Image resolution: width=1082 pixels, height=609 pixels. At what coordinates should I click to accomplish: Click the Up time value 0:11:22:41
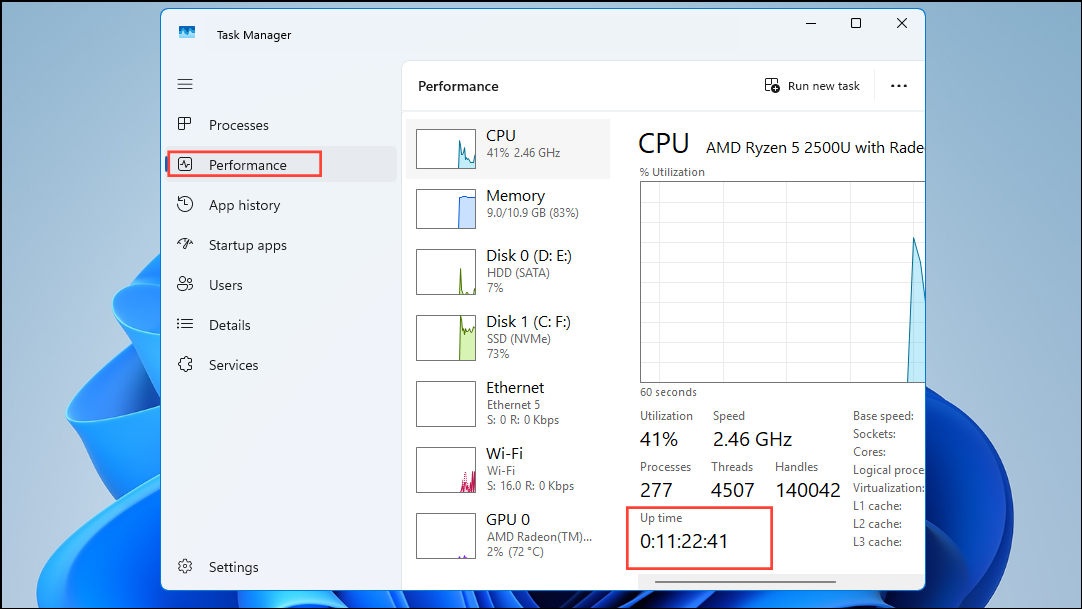[x=684, y=541]
